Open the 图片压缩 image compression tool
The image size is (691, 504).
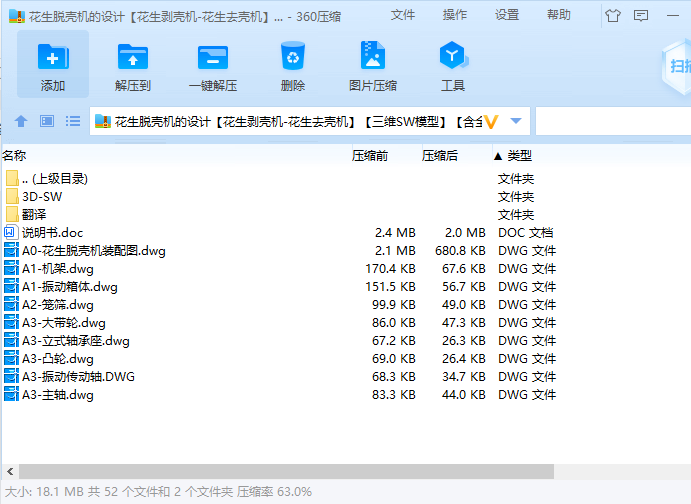click(x=373, y=56)
